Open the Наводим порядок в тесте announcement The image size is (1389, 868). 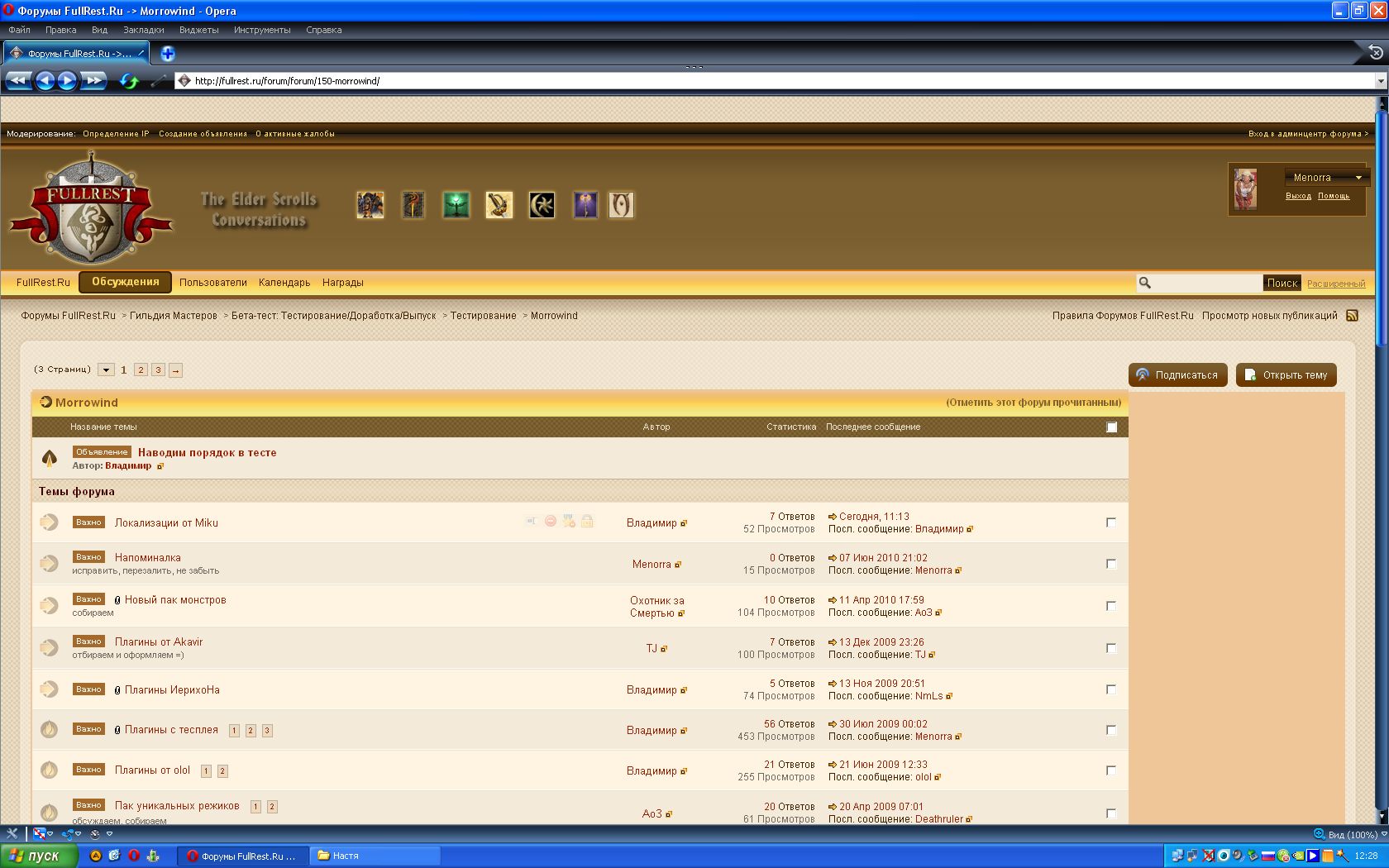click(208, 452)
